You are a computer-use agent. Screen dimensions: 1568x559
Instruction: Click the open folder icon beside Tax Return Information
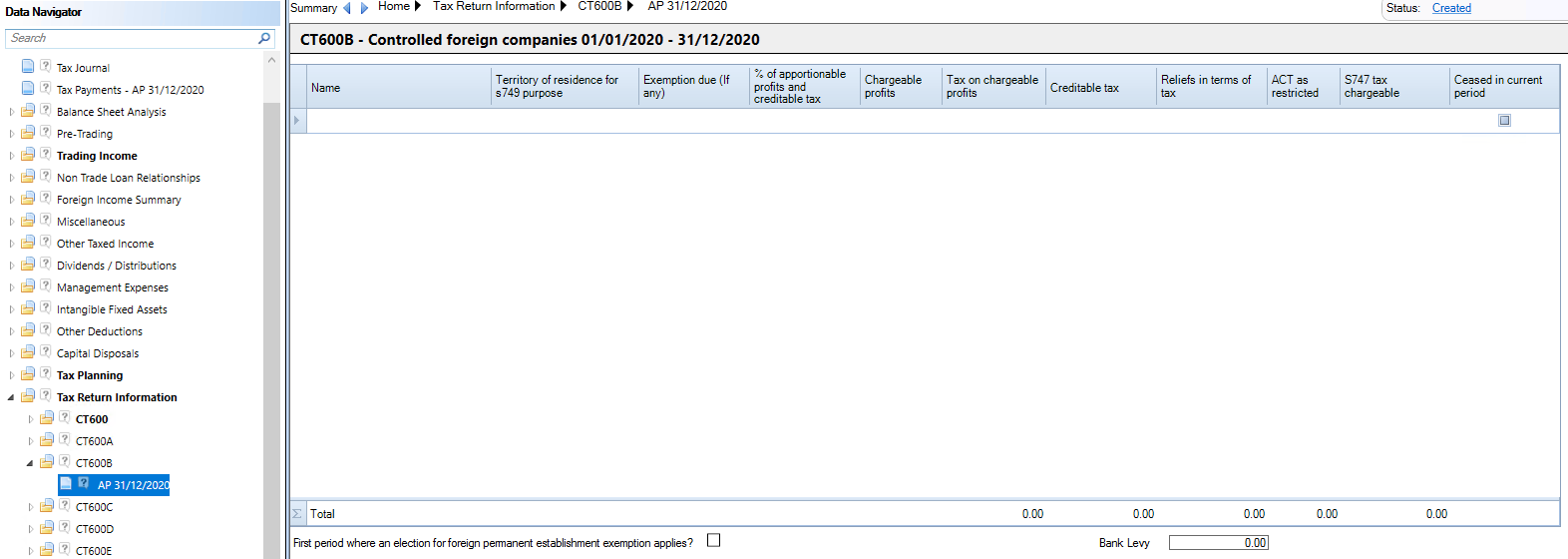click(28, 396)
